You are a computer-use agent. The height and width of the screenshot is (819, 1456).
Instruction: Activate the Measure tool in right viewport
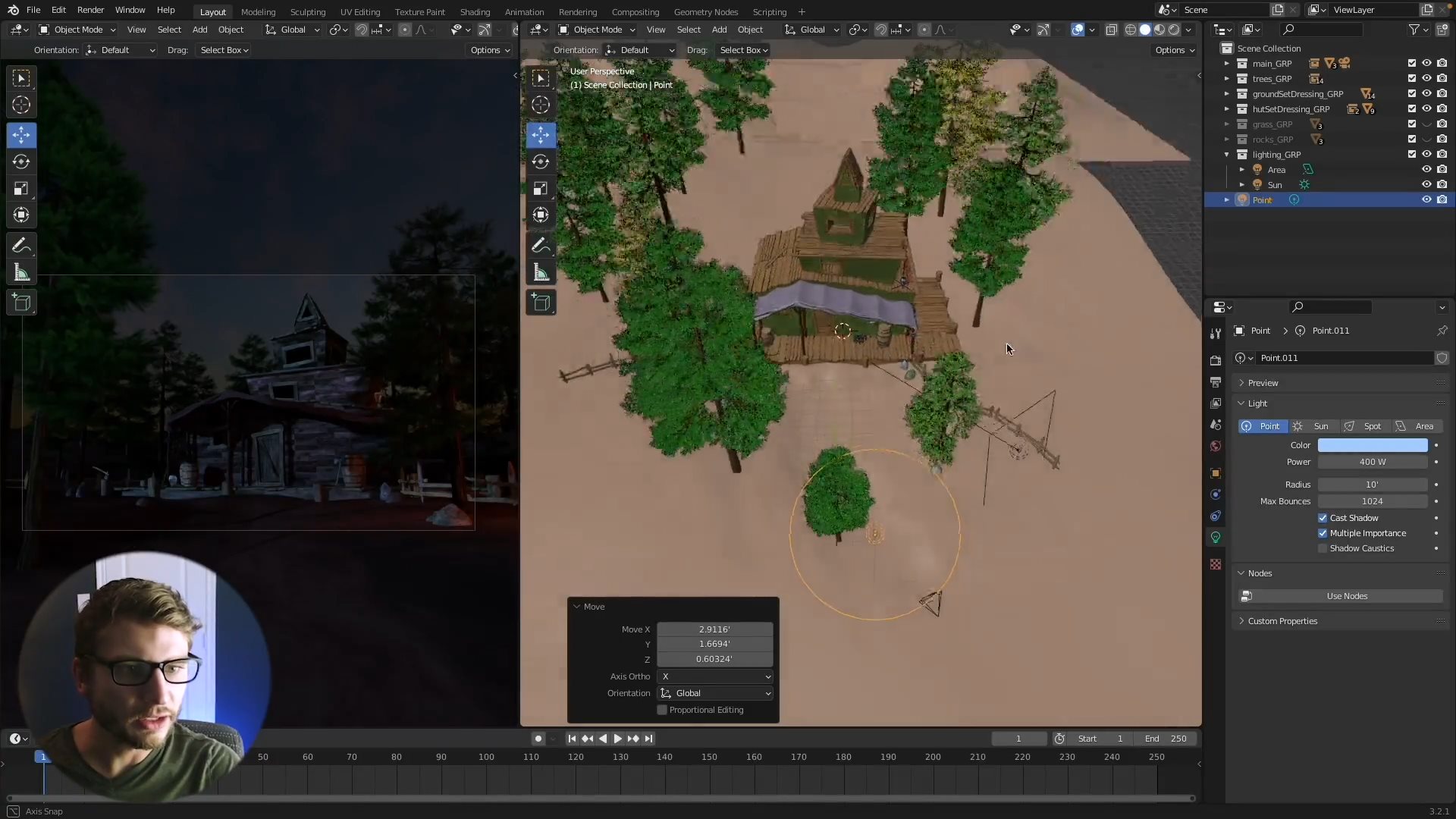point(541,272)
